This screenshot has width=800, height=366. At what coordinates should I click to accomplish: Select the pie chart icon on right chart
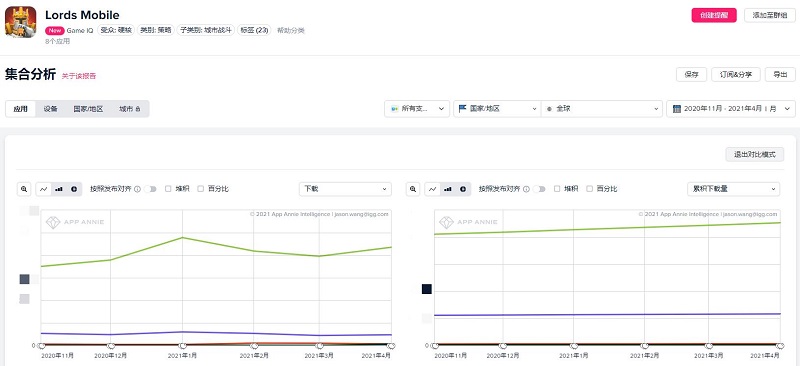click(x=463, y=189)
